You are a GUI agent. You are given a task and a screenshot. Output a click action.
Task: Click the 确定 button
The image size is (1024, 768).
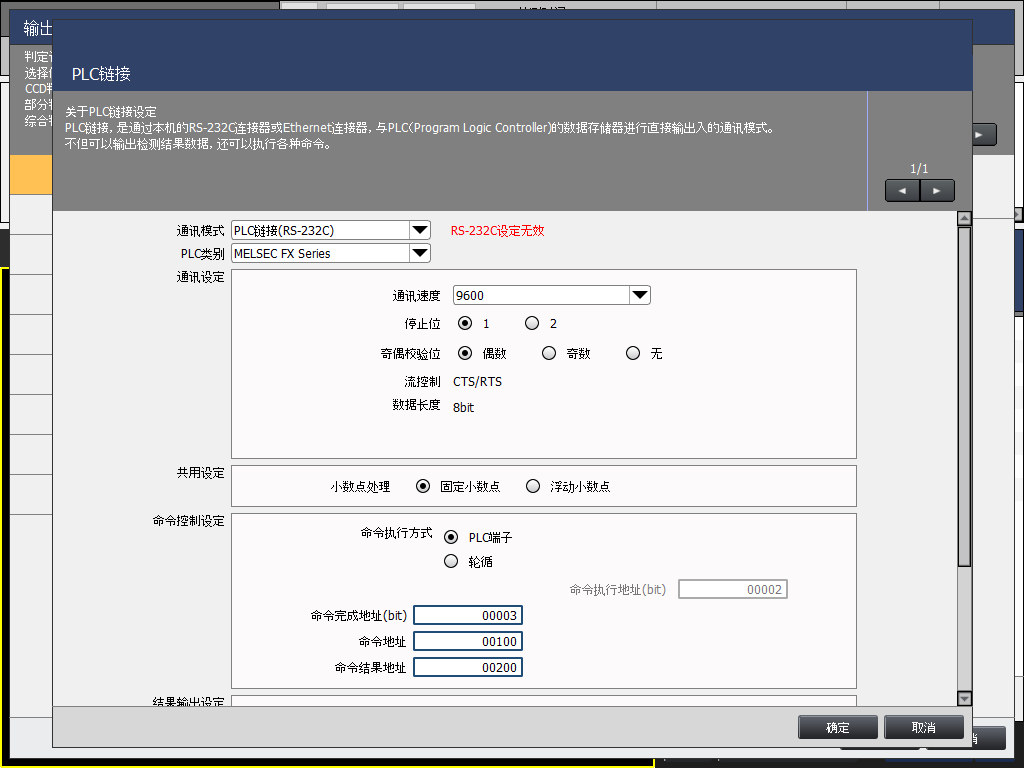point(837,727)
